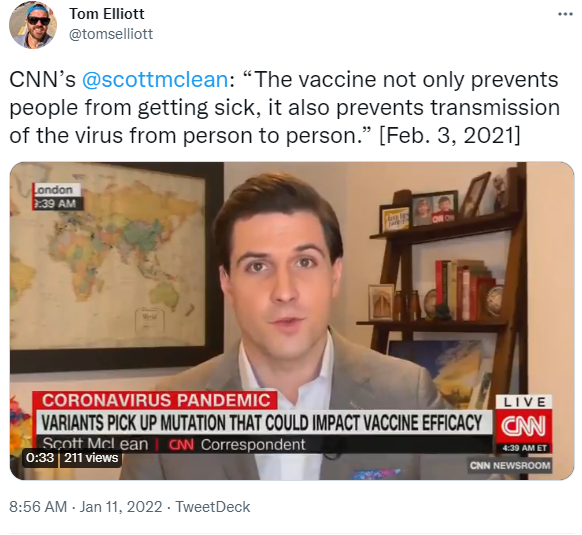Click the Jan 11, 2022 date
This screenshot has height=535, width=582.
click(121, 507)
